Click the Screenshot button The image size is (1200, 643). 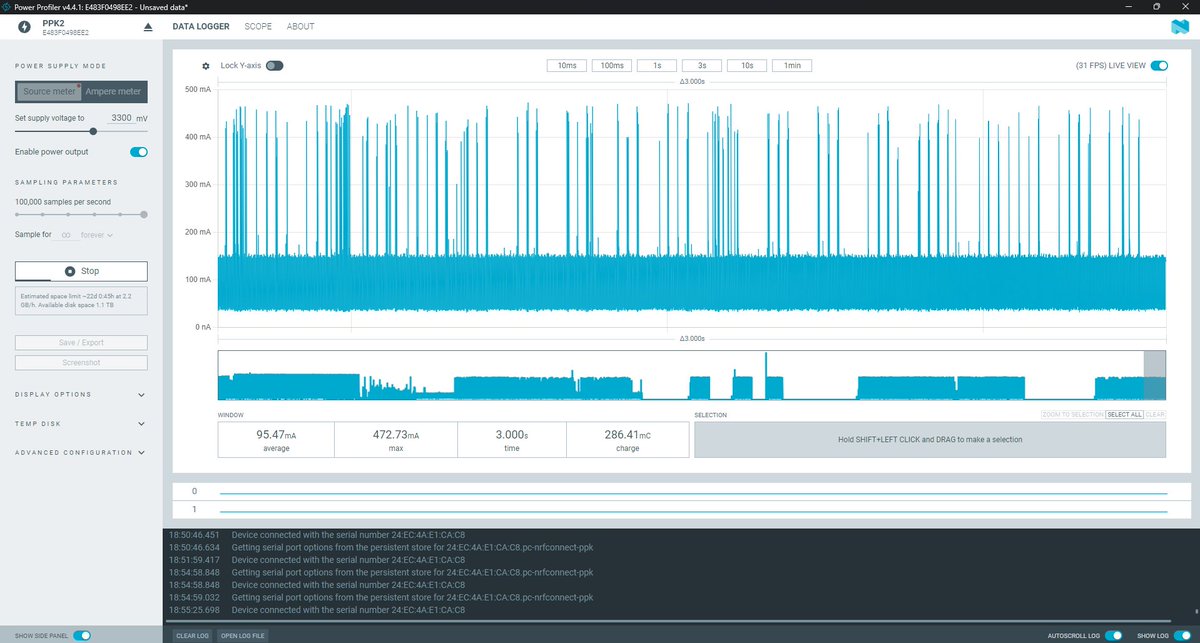pos(81,363)
